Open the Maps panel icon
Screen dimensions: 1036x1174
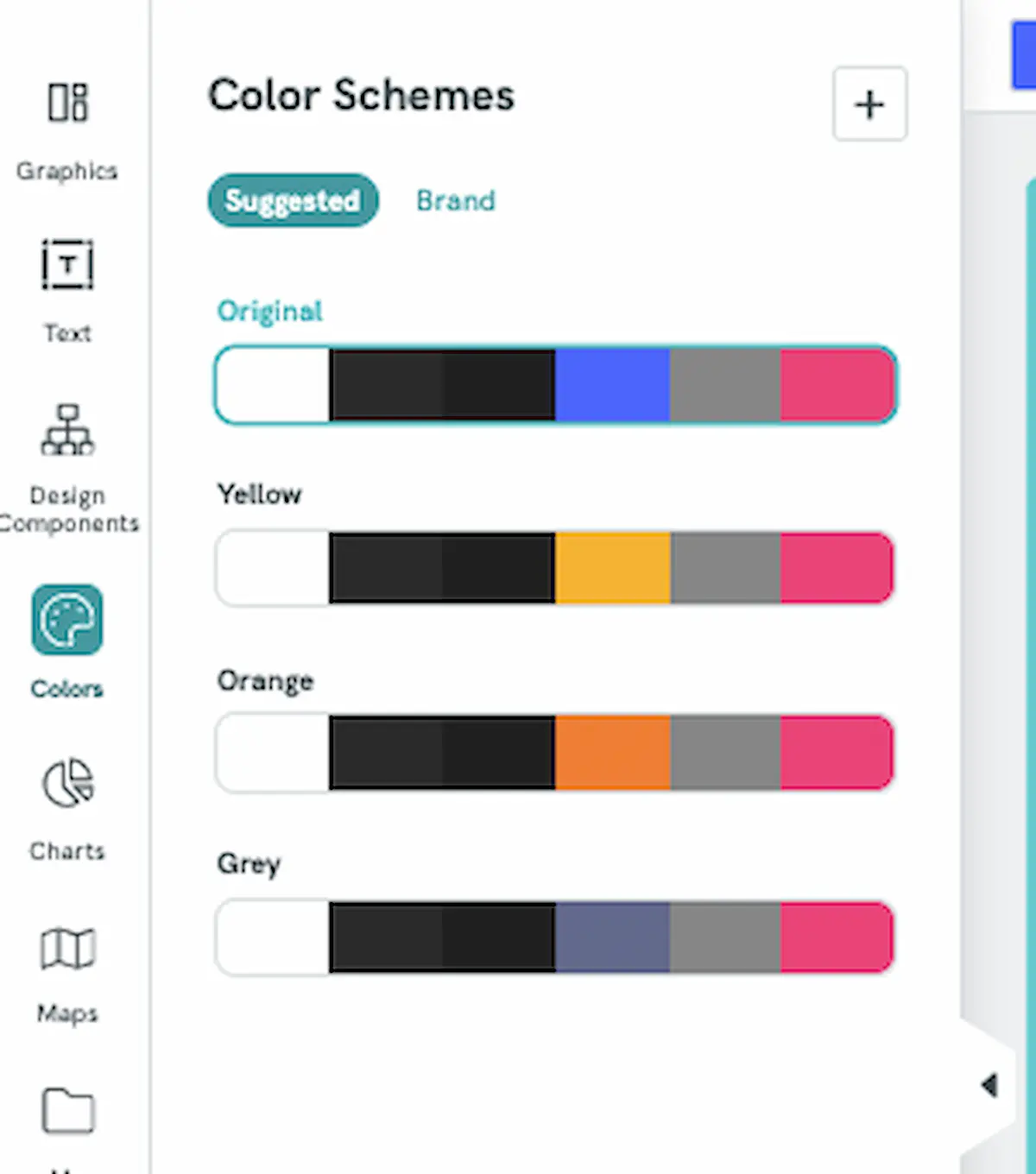[x=67, y=949]
